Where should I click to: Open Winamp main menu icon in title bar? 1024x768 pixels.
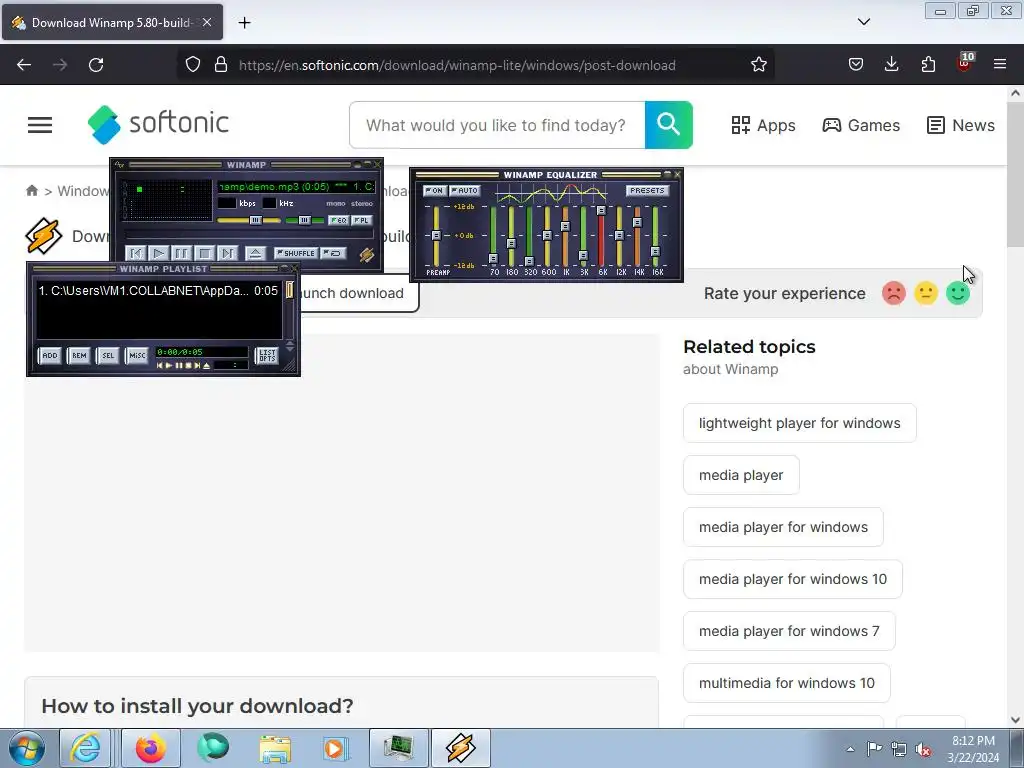click(x=119, y=165)
